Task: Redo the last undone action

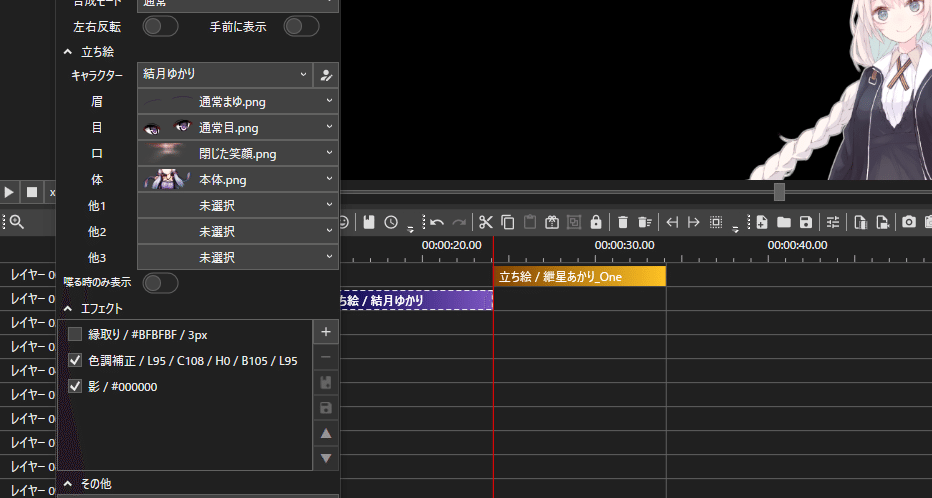Action: 459,222
